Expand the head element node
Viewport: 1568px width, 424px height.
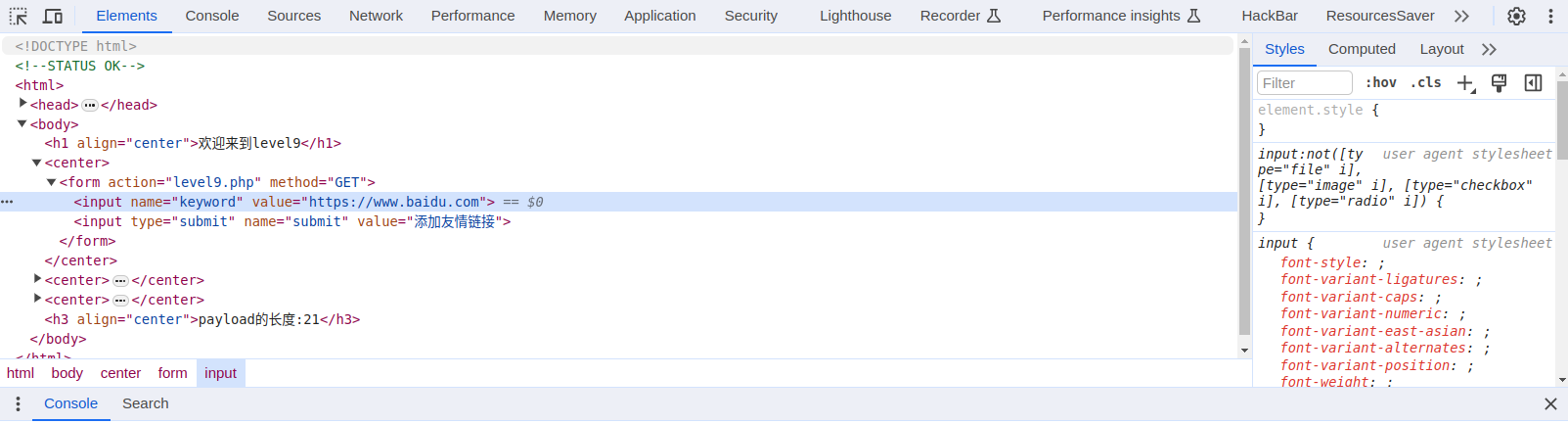[x=22, y=104]
